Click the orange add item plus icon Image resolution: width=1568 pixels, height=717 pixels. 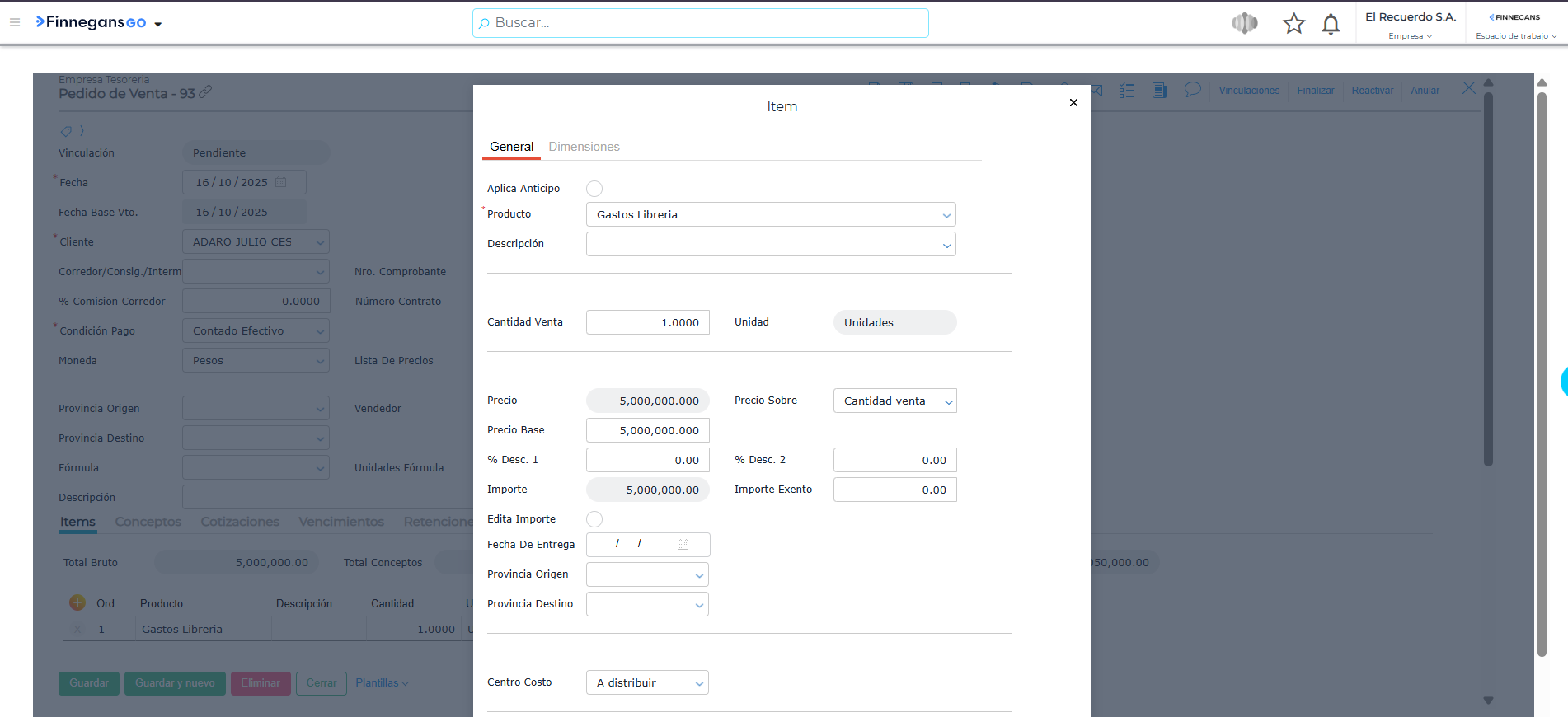tap(77, 602)
